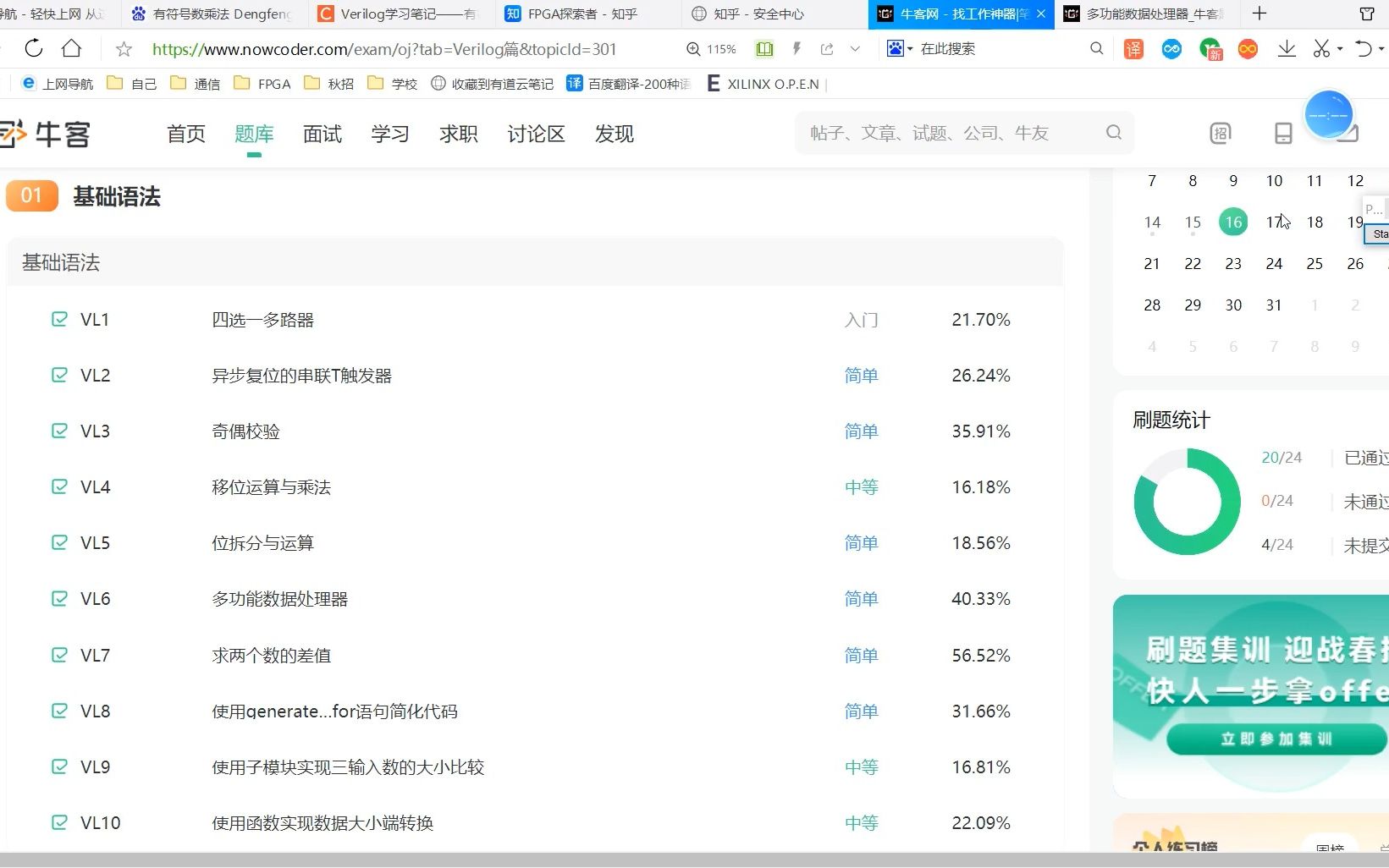Image resolution: width=1389 pixels, height=868 pixels.
Task: Select date 16 on the calendar
Action: pyautogui.click(x=1232, y=222)
